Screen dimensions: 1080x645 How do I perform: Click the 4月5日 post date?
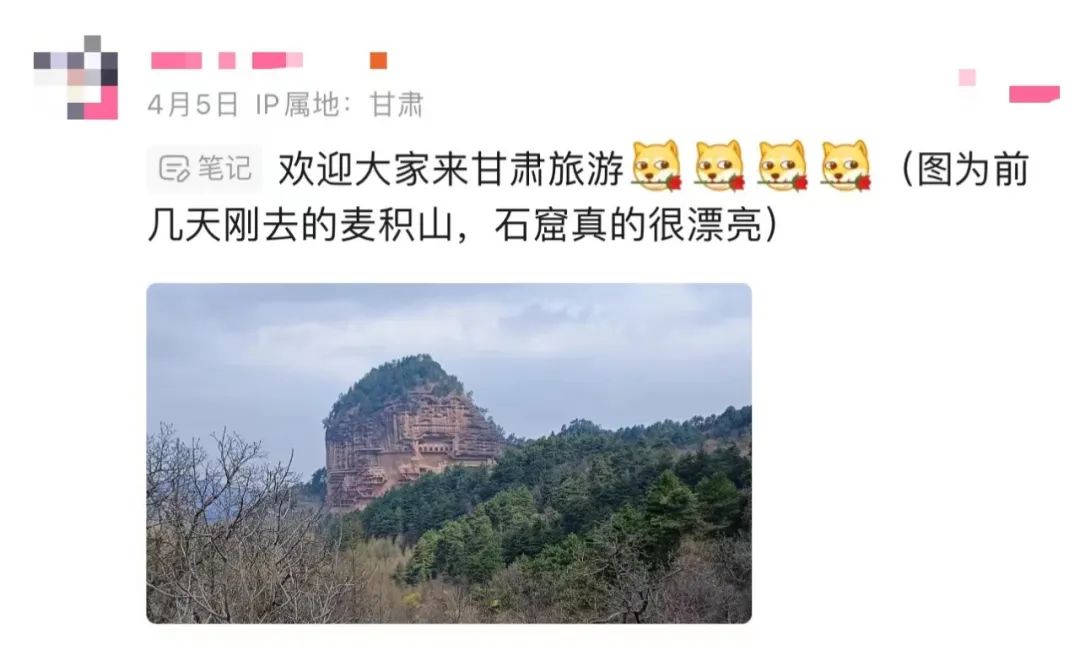tap(193, 105)
